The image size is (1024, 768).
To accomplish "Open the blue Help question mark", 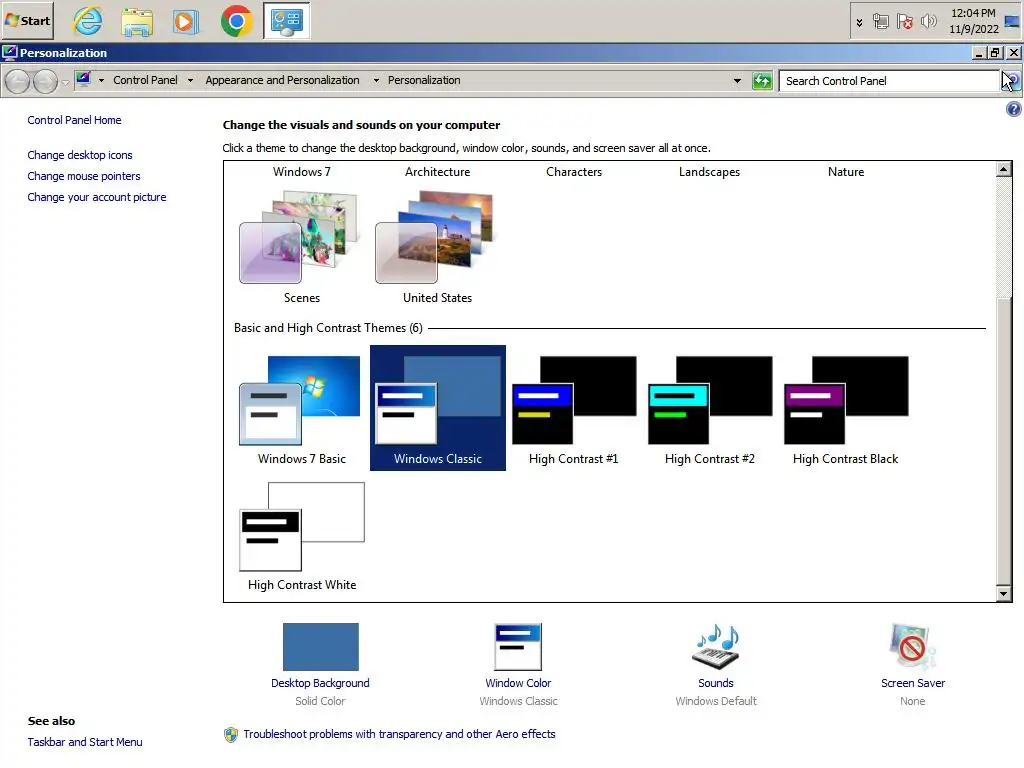I will coord(1014,109).
